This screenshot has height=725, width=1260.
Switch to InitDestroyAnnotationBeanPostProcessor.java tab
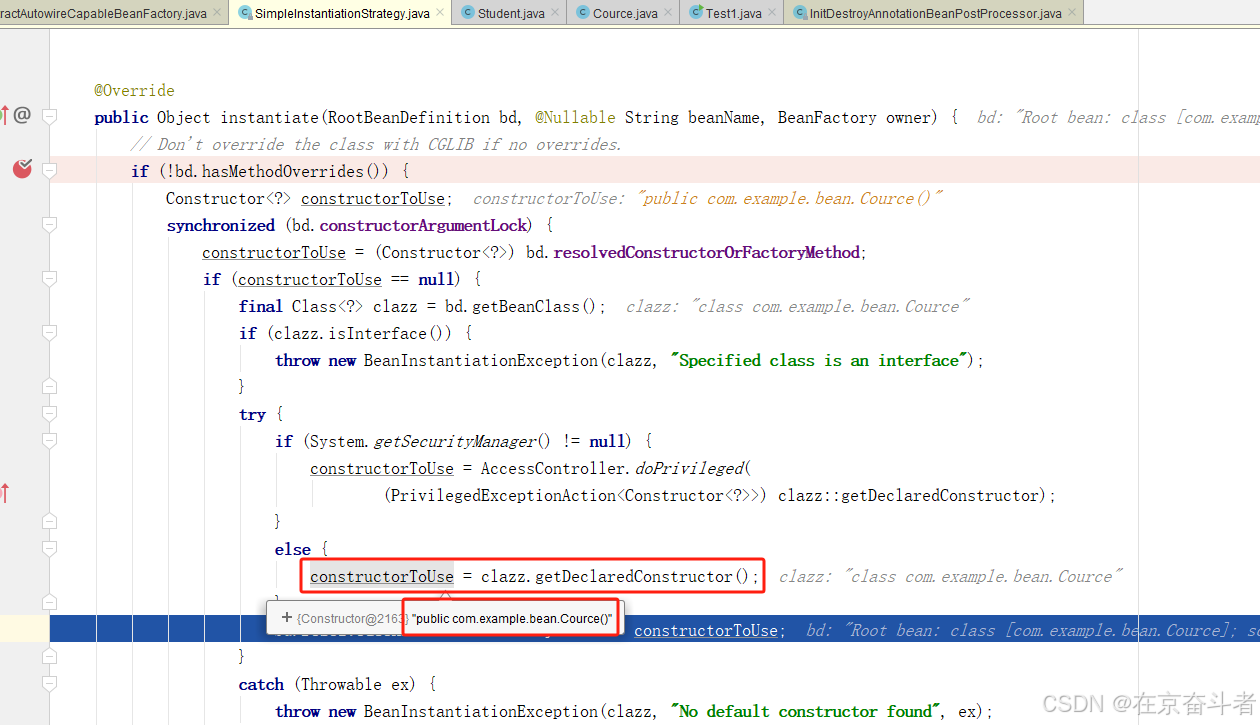tap(936, 13)
